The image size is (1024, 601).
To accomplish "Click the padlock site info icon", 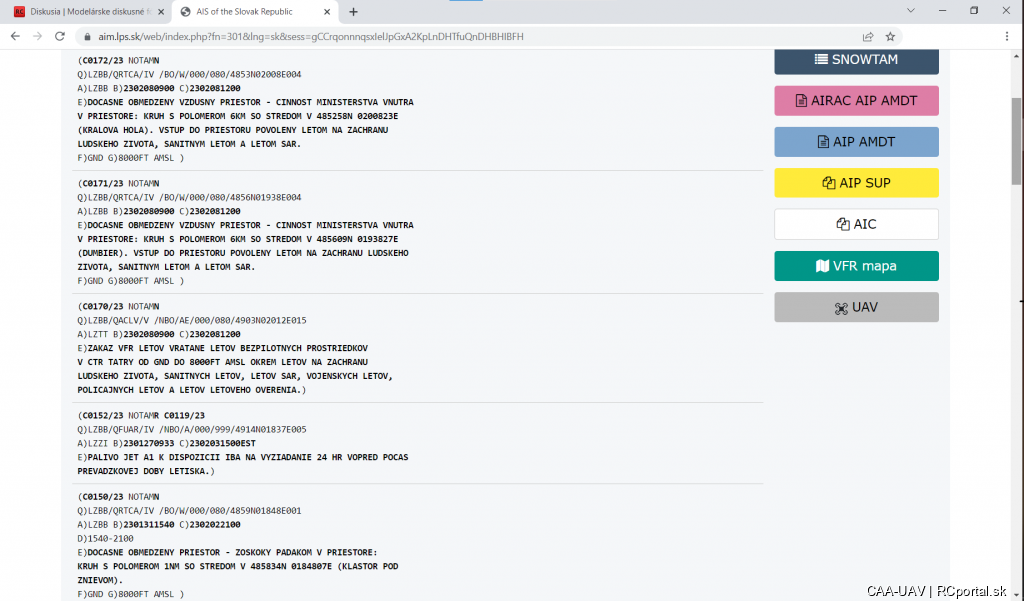I will tap(87, 37).
